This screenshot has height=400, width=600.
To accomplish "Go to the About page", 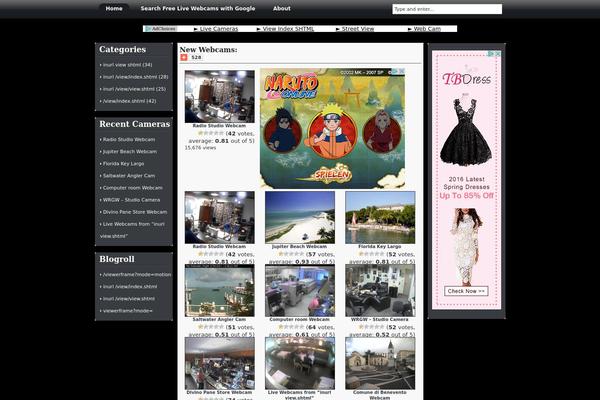I will point(282,8).
